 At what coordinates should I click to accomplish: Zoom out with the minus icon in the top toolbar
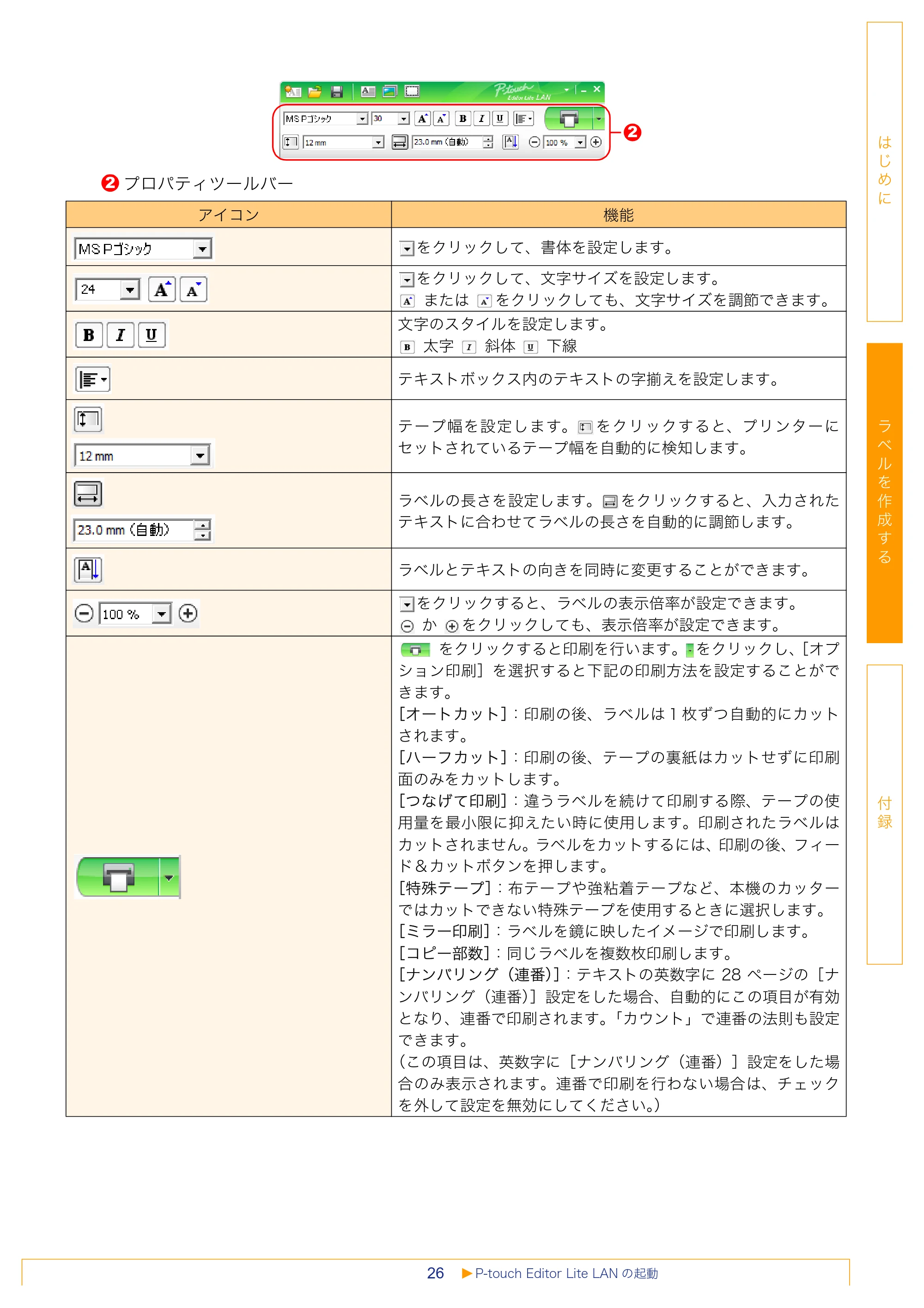tap(534, 142)
